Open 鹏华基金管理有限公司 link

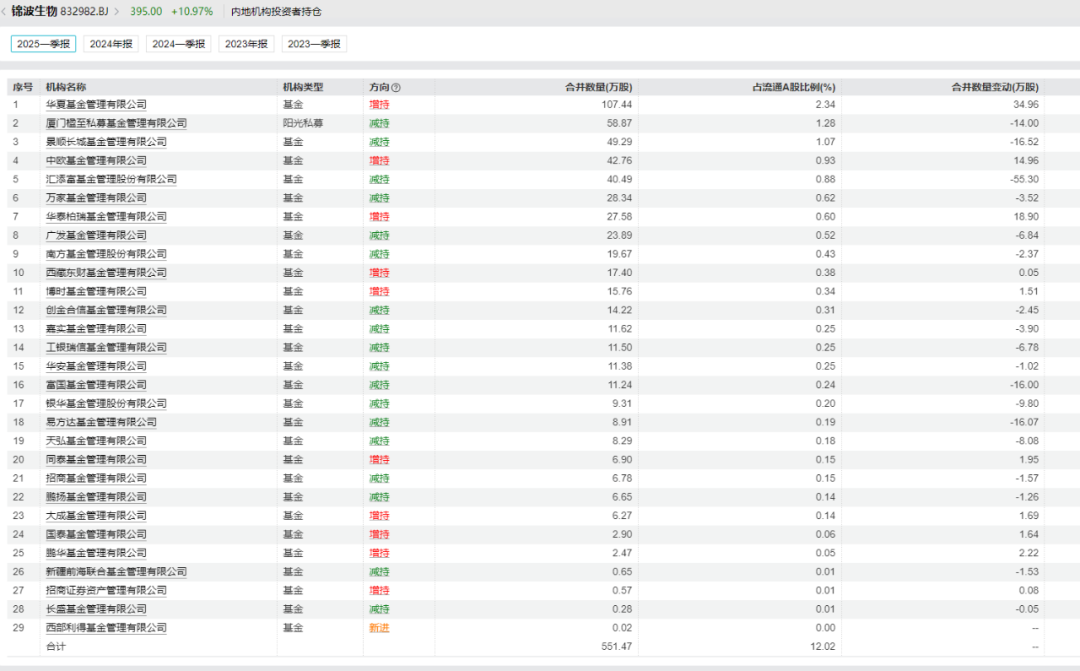[96, 553]
